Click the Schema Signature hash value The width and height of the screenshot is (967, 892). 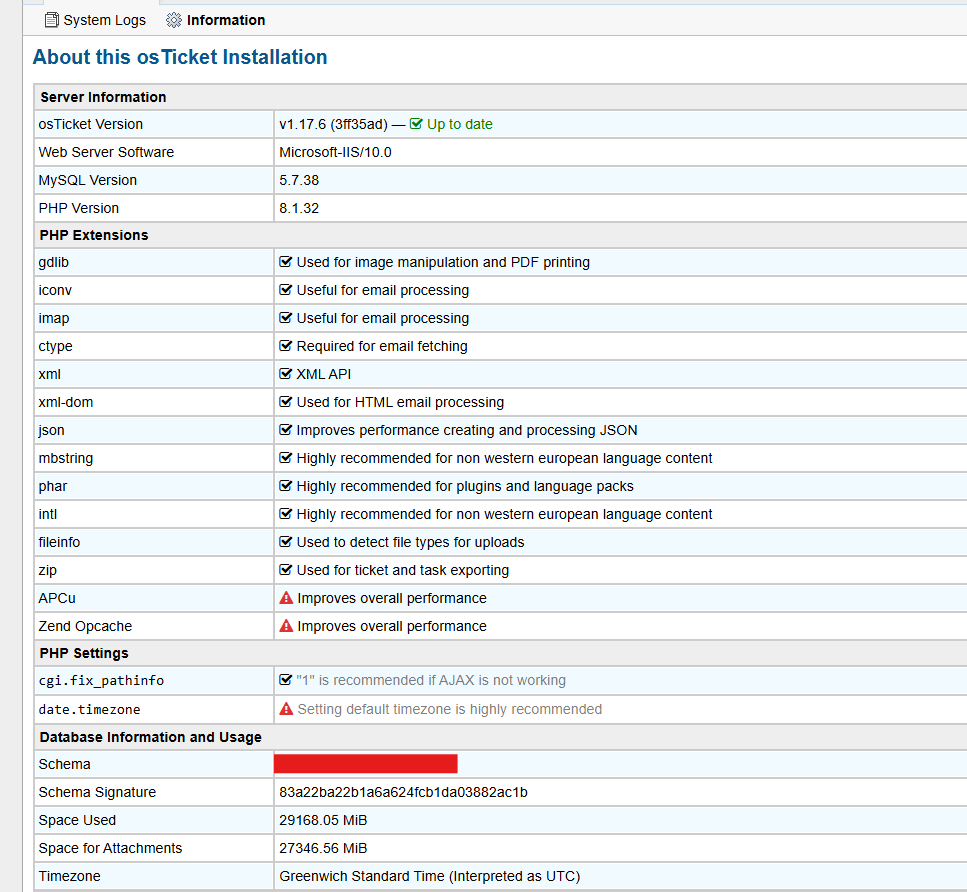coord(403,792)
